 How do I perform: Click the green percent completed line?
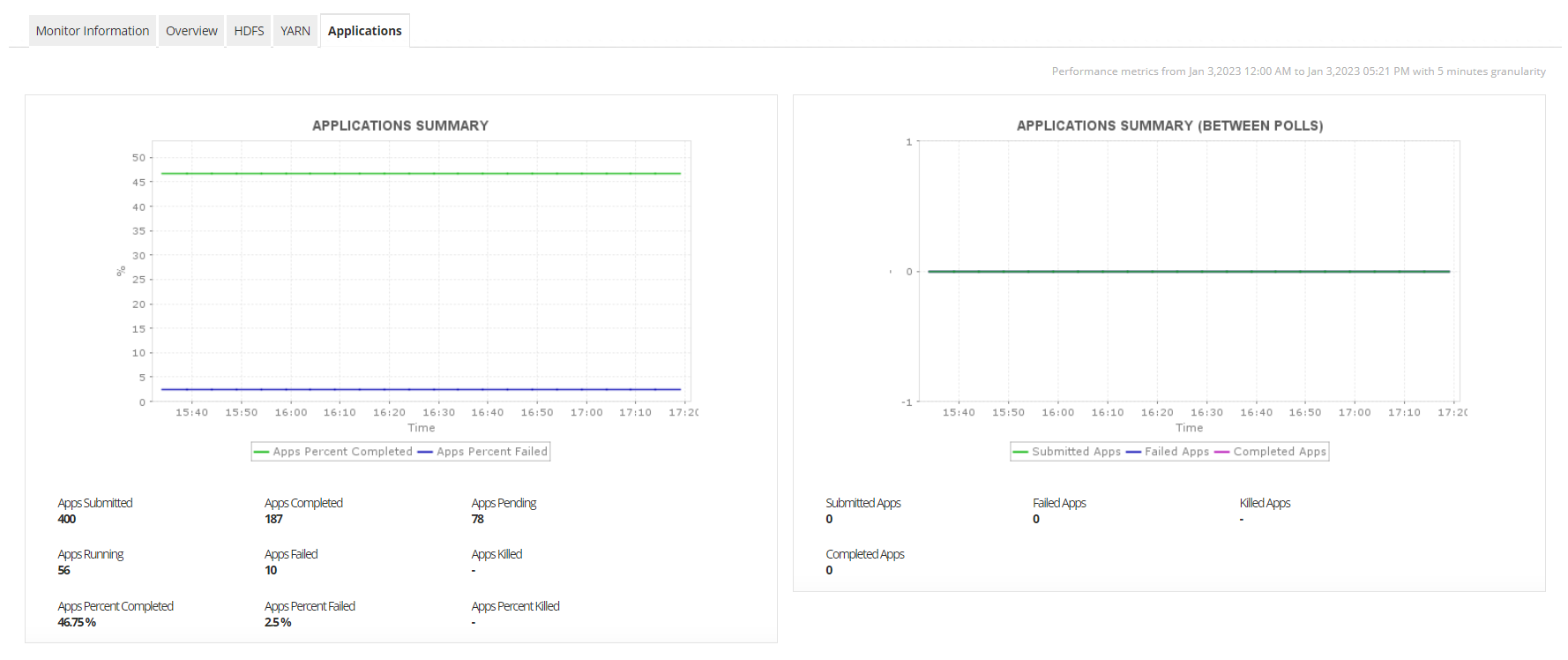[421, 174]
